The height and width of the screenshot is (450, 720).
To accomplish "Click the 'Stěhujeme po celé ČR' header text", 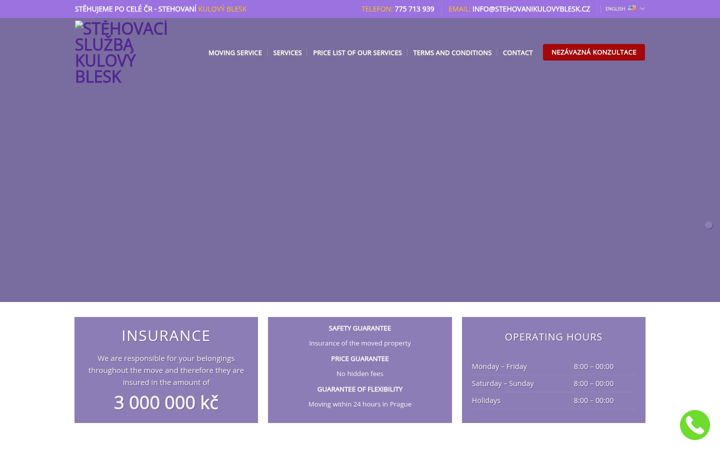I will pyautogui.click(x=113, y=9).
